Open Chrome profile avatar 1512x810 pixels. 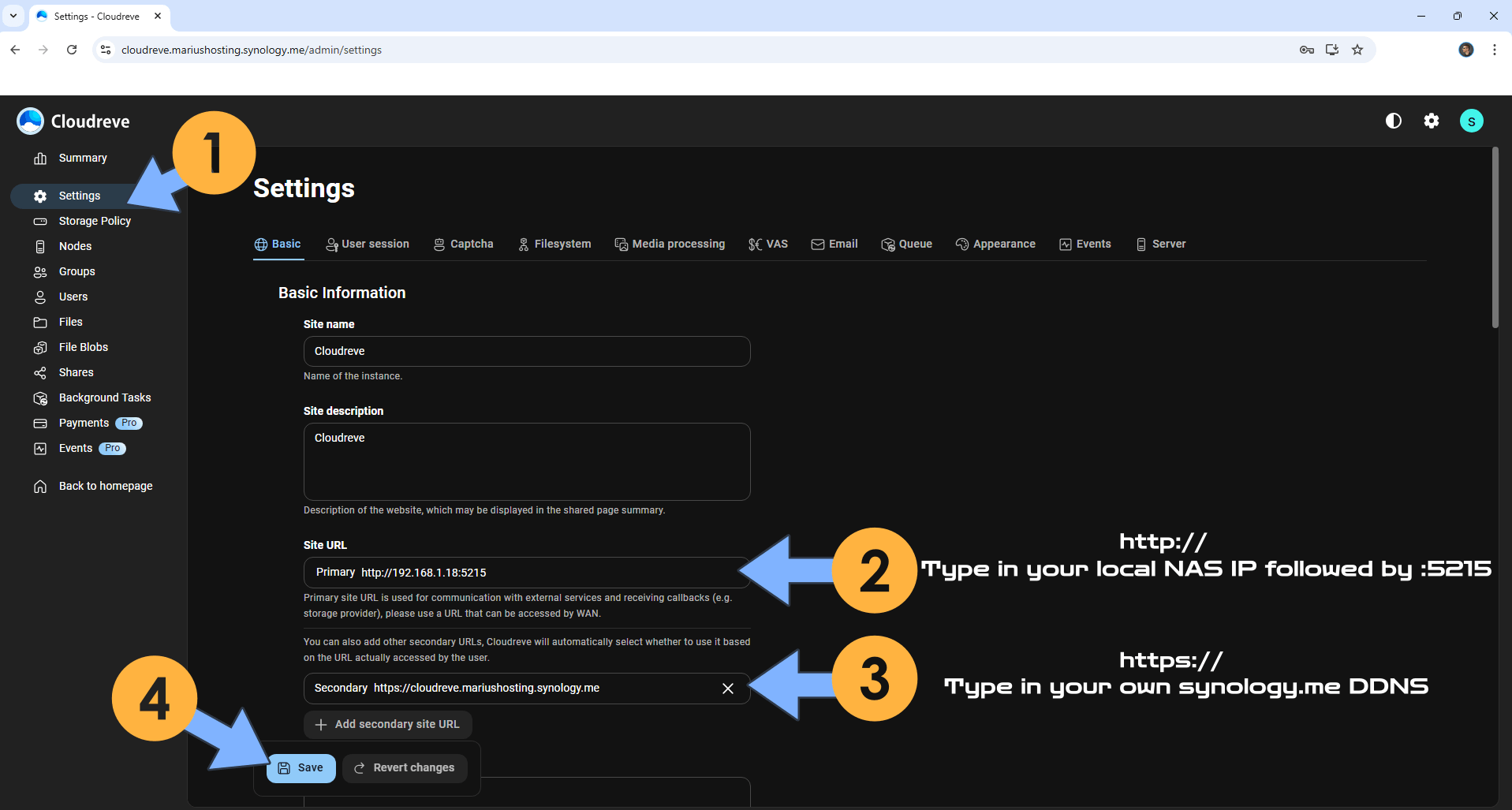tap(1466, 50)
